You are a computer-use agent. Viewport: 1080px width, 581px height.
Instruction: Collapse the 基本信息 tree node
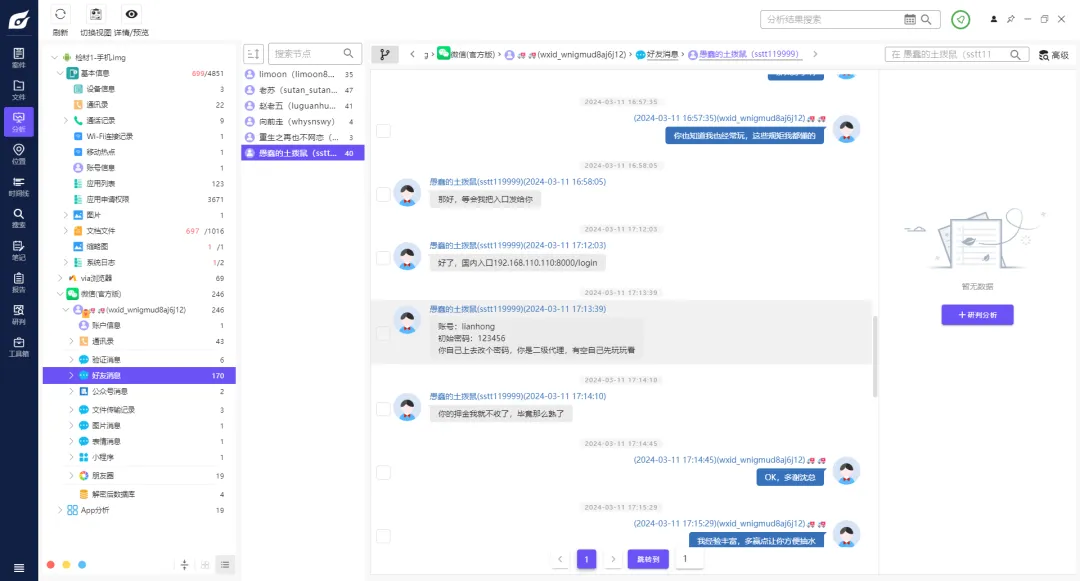pyautogui.click(x=59, y=73)
